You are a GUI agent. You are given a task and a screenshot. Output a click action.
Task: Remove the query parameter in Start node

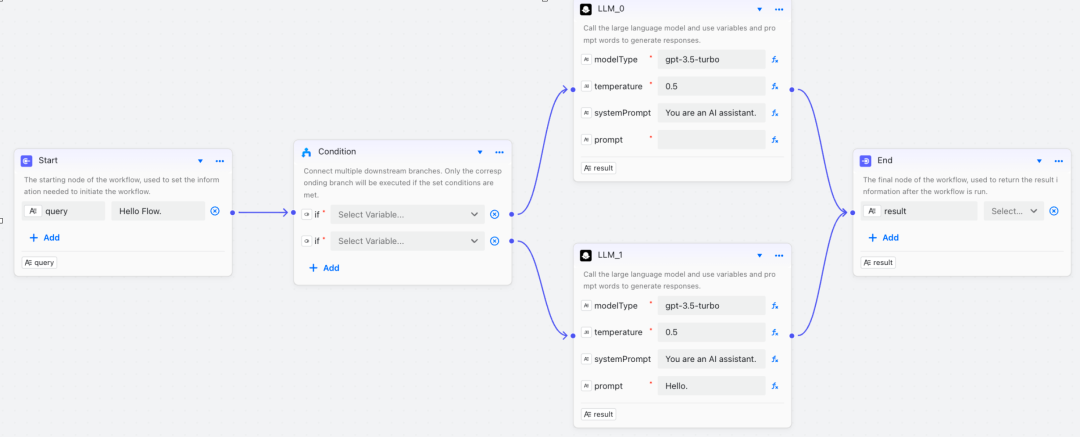click(x=215, y=211)
